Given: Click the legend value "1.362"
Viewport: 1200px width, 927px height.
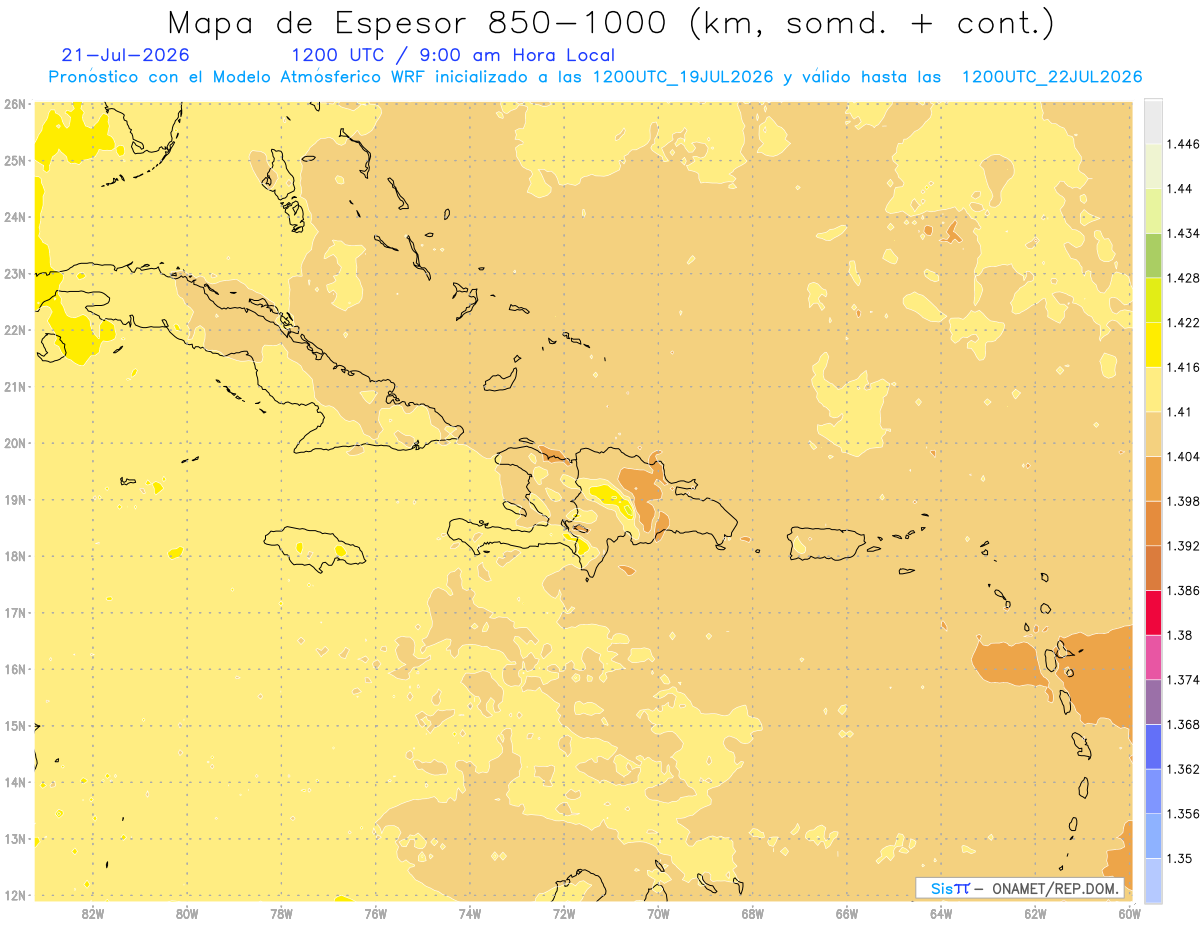Looking at the screenshot, I should coord(1183,769).
